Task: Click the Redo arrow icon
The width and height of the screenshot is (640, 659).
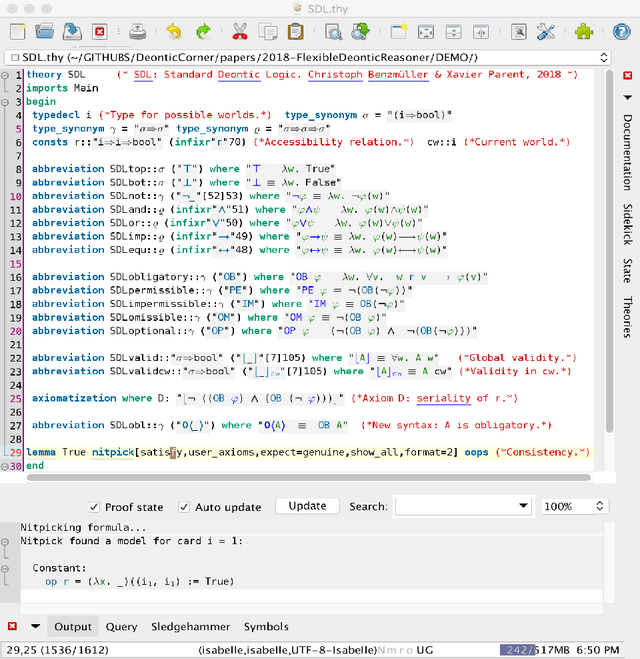Action: click(203, 32)
